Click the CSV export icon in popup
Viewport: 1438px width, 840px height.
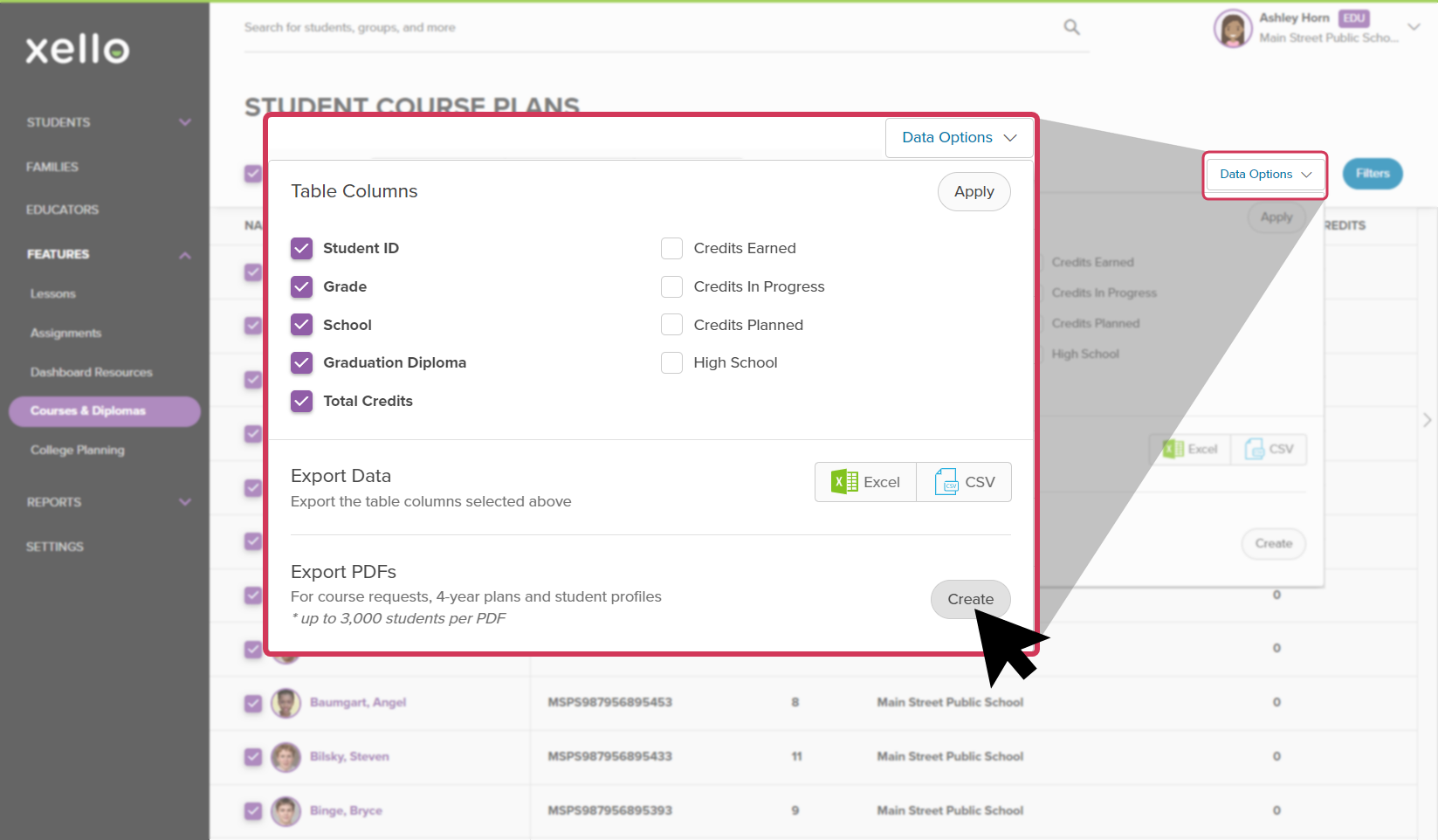tap(946, 482)
